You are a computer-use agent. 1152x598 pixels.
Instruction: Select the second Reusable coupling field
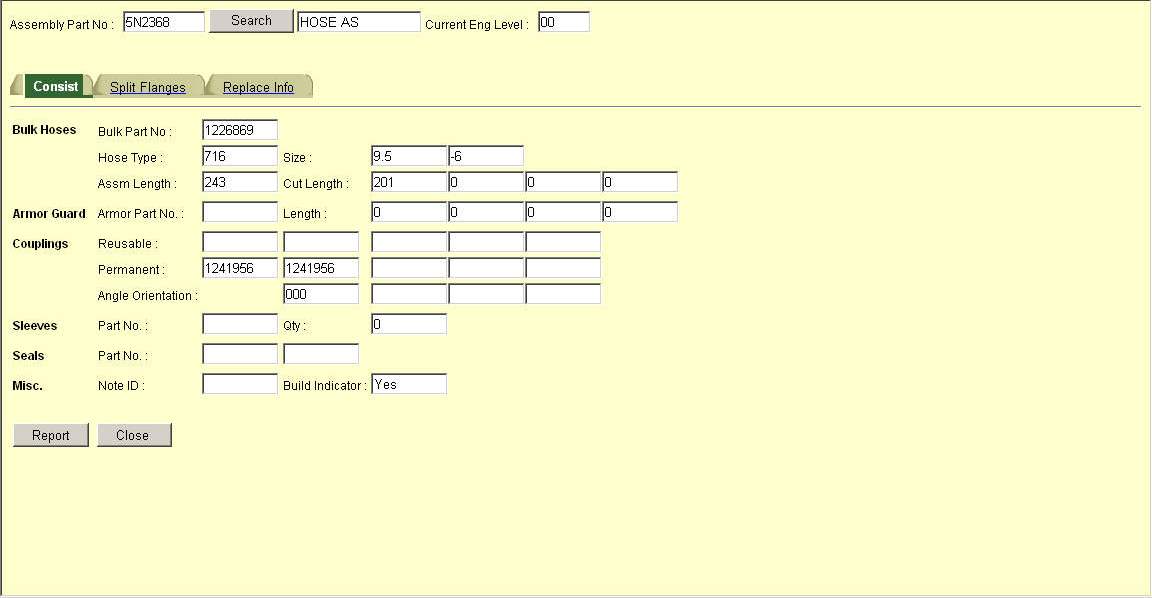321,242
